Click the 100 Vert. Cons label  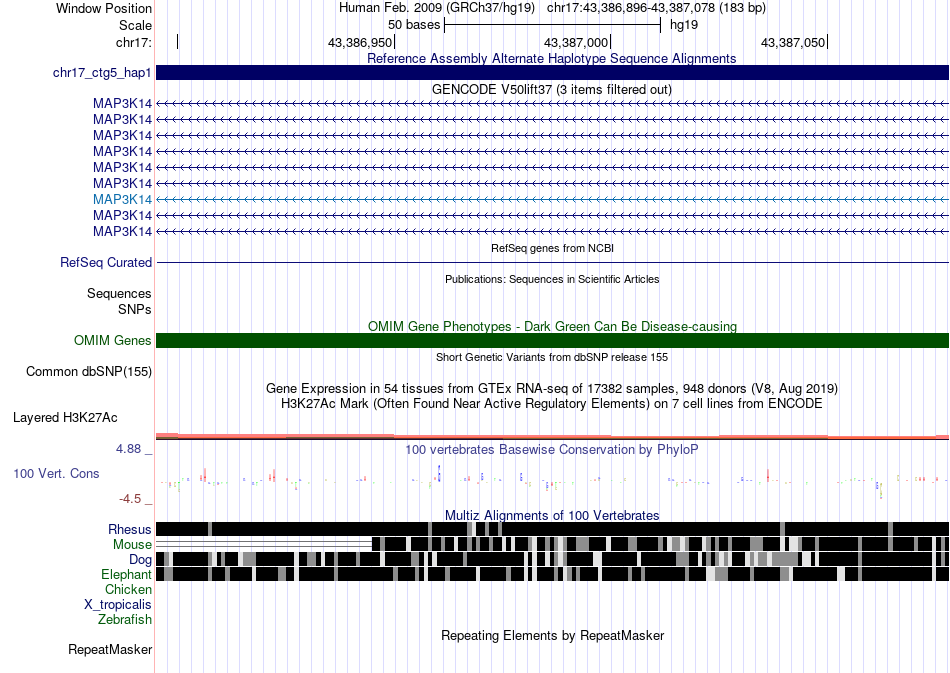click(x=56, y=474)
